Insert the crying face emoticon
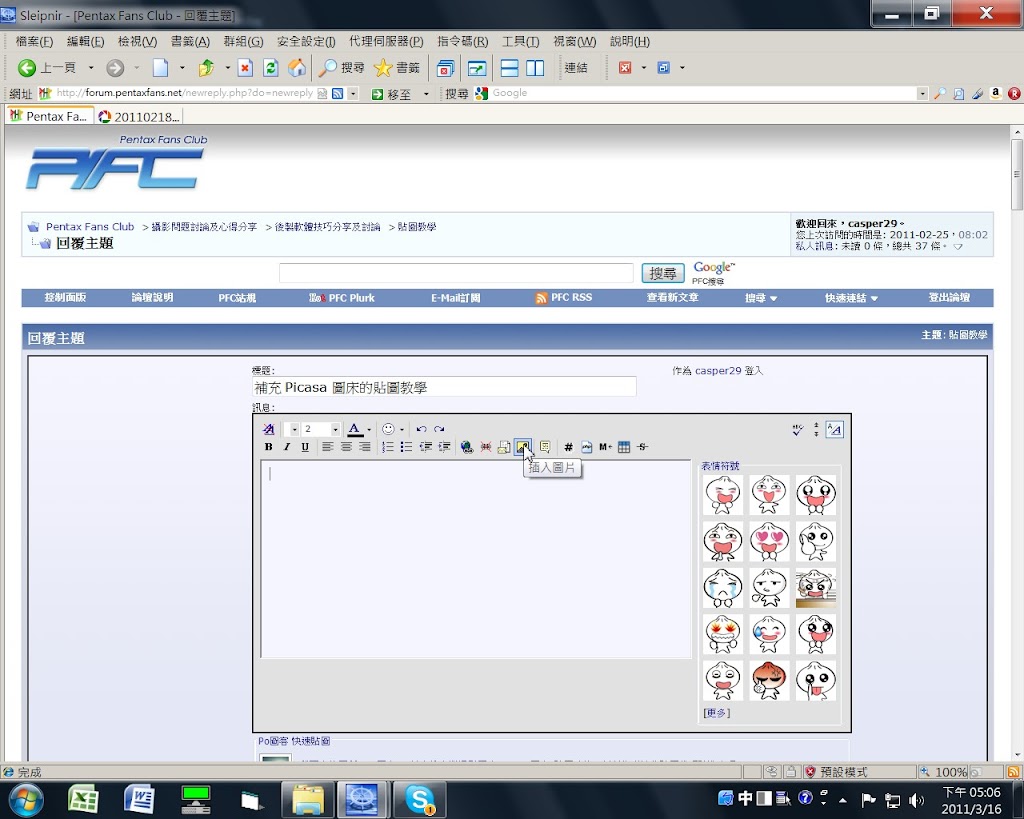 (x=722, y=588)
